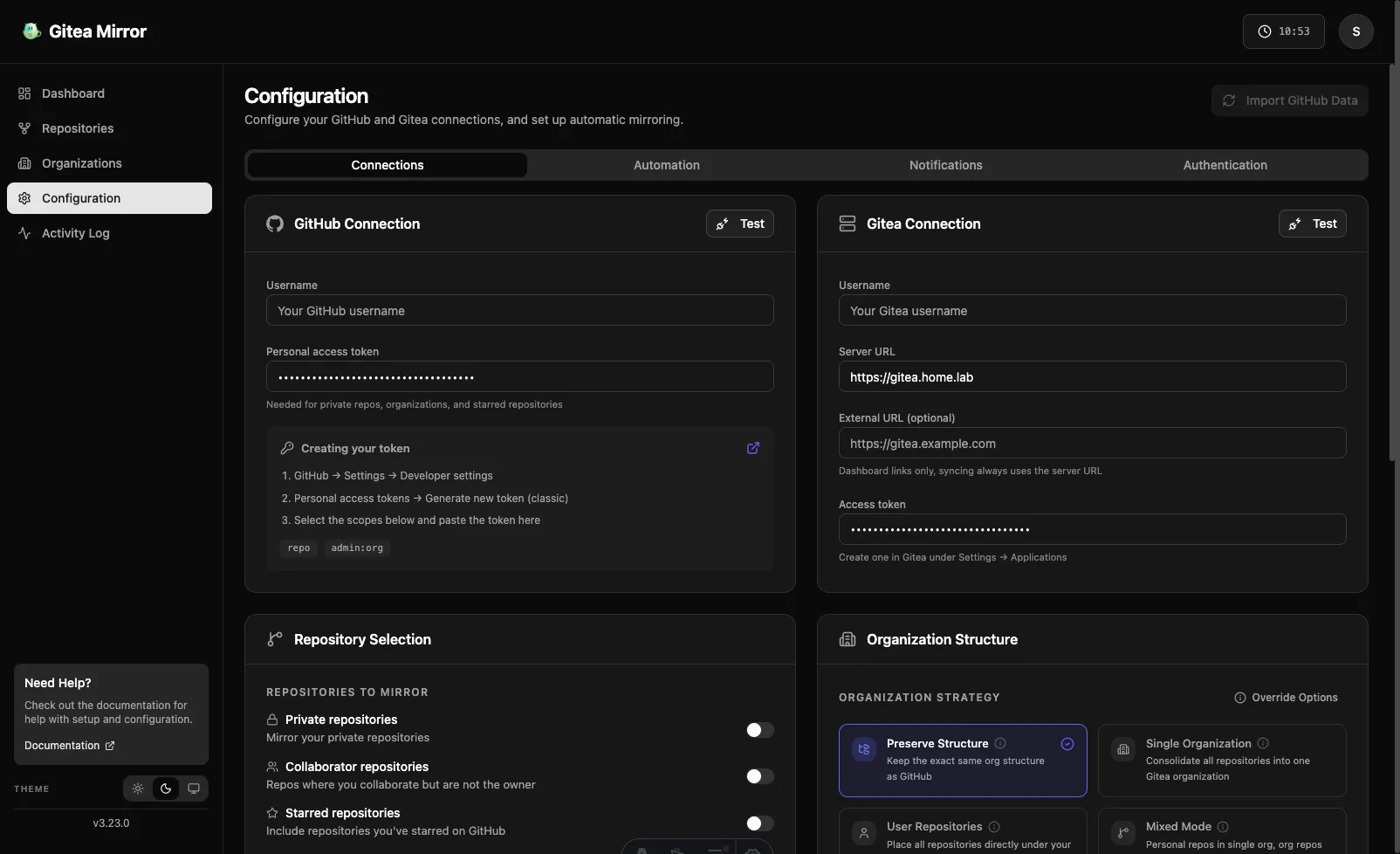This screenshot has width=1400, height=854.
Task: Enable the Collaborator repositories toggle
Action: click(759, 776)
